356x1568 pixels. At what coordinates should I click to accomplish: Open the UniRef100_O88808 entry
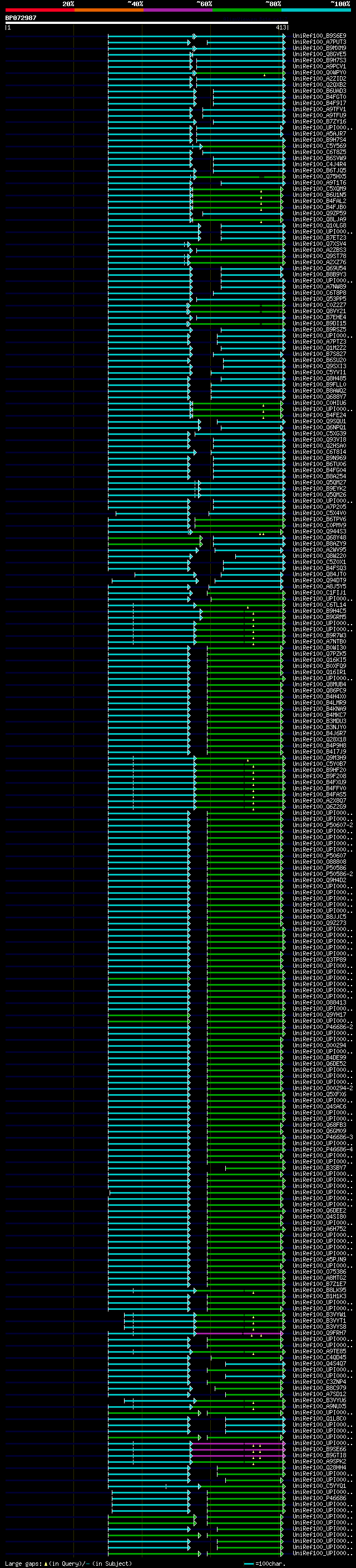(x=319, y=862)
